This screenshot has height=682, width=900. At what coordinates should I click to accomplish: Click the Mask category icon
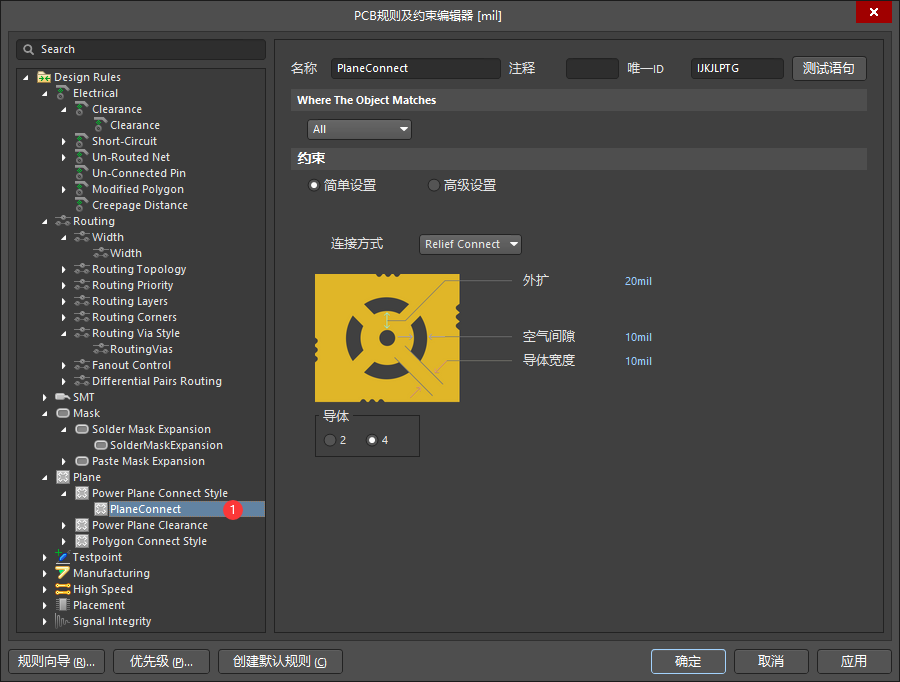[63, 413]
